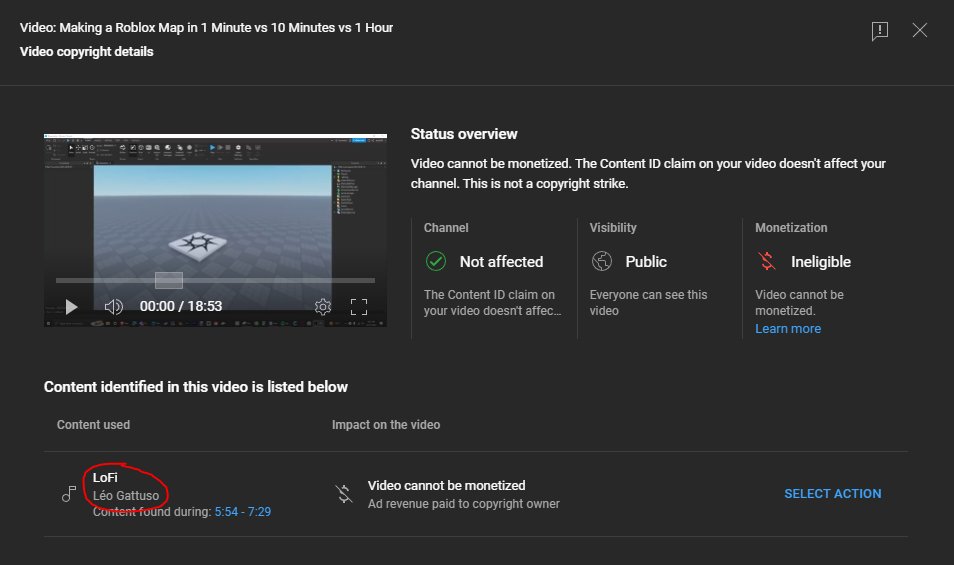Viewport: 954px width, 565px height.
Task: Jump to timestamp 5:54
Action: point(226,511)
